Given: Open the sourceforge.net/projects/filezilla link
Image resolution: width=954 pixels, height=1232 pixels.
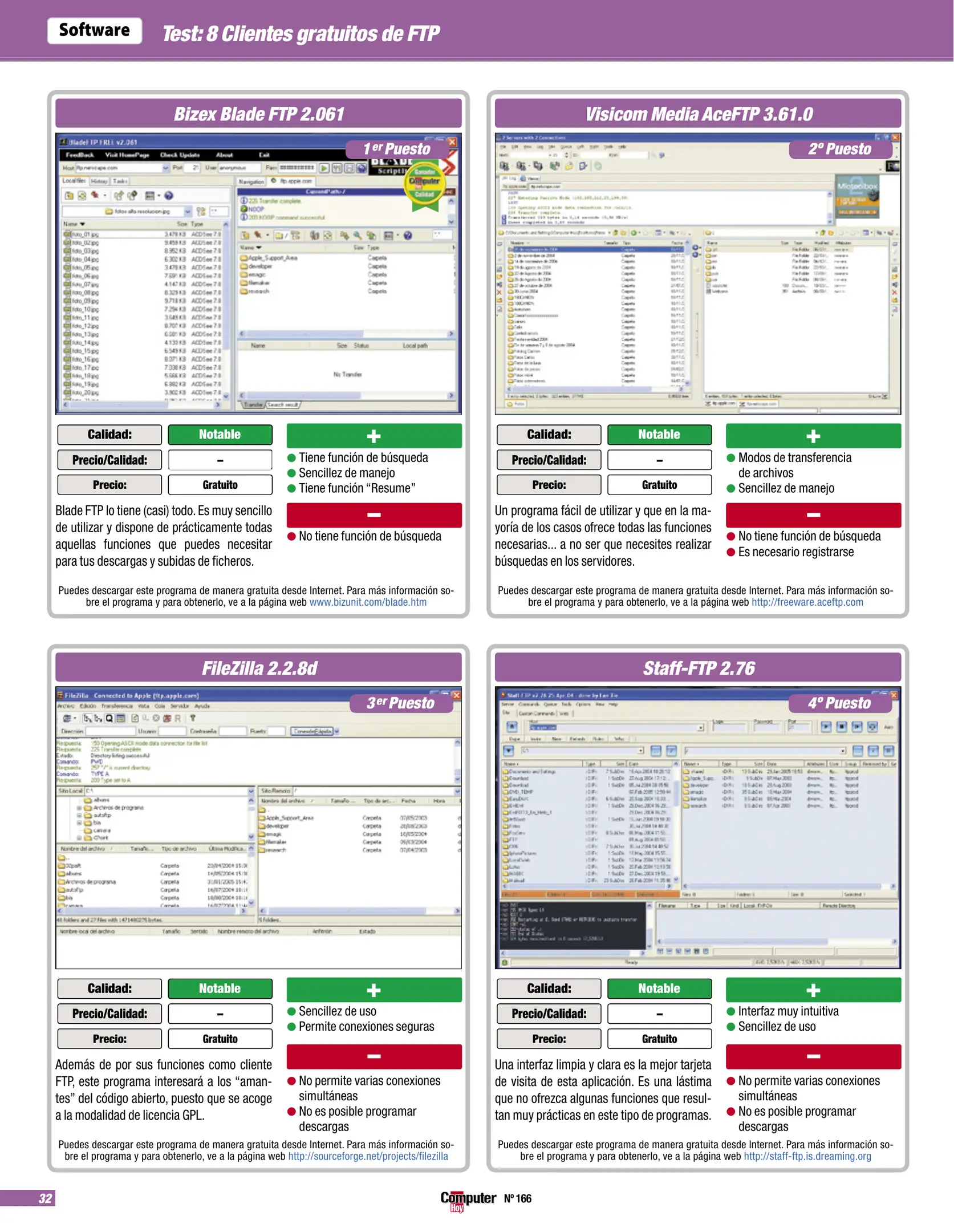Looking at the screenshot, I should pos(368,1156).
